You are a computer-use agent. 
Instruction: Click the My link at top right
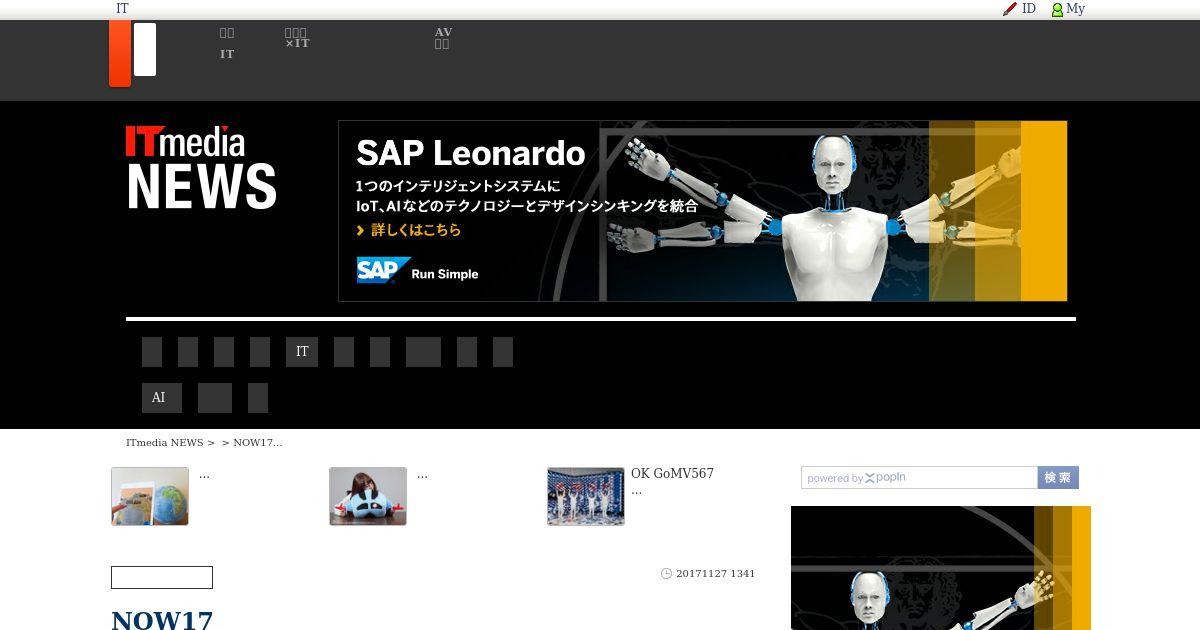(1075, 9)
